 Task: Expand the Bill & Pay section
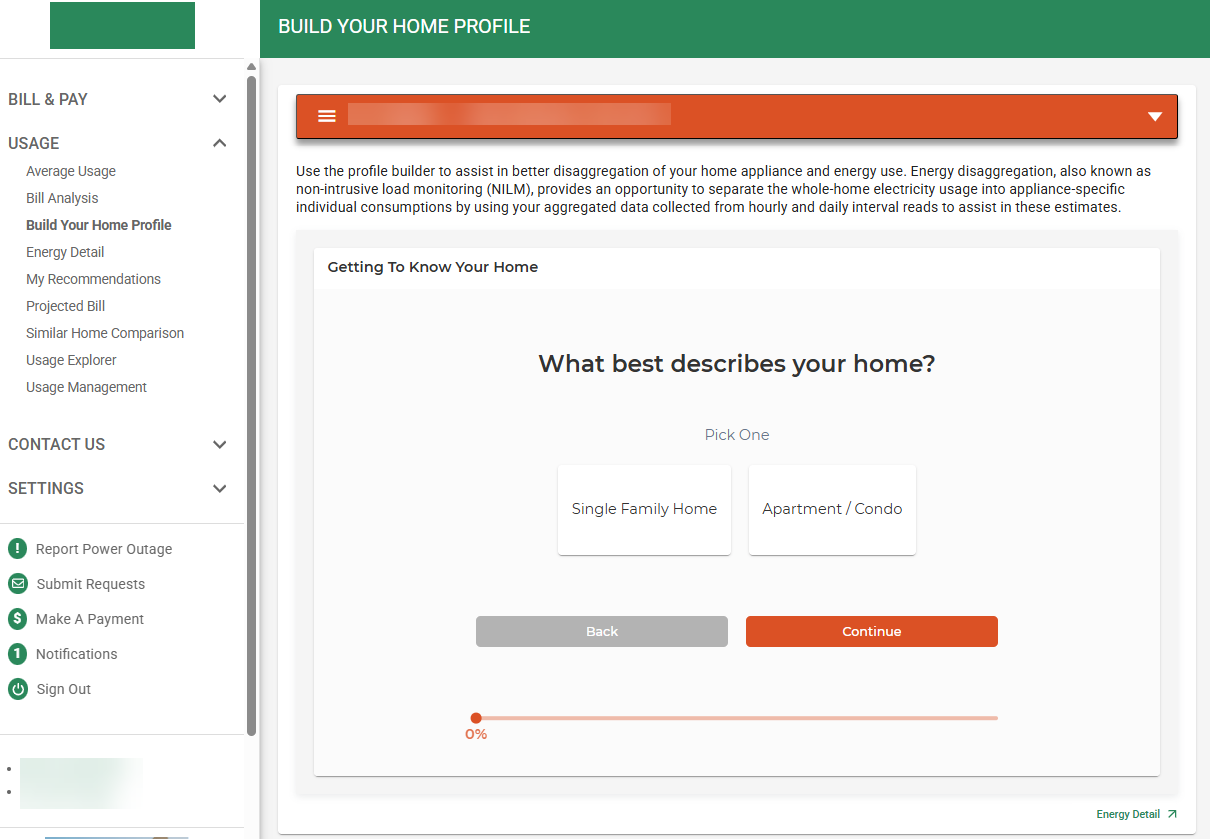[x=220, y=99]
